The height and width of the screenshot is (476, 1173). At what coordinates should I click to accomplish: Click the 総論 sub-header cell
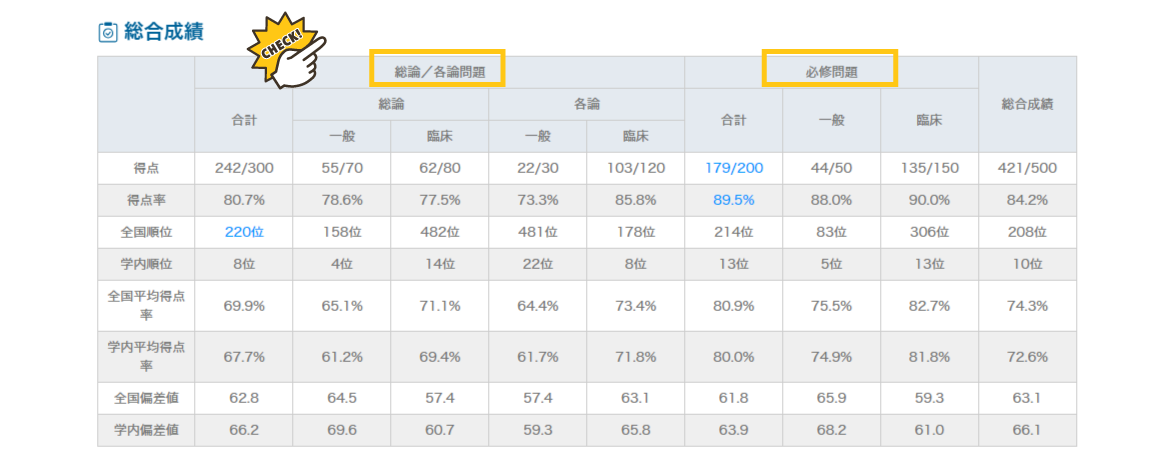tap(391, 105)
